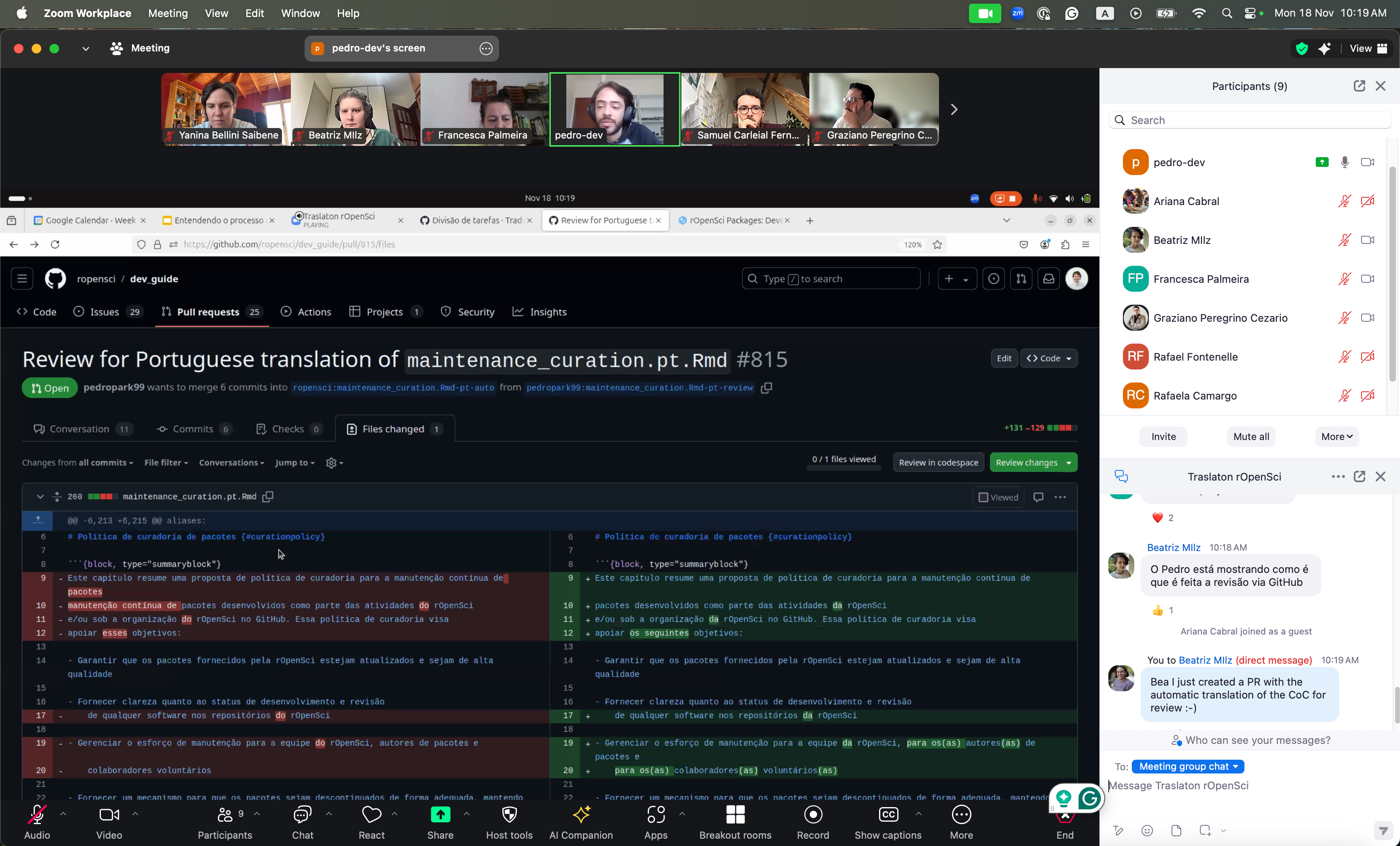Click the Zoom encryption shield icon
1400x846 pixels.
click(x=1302, y=48)
